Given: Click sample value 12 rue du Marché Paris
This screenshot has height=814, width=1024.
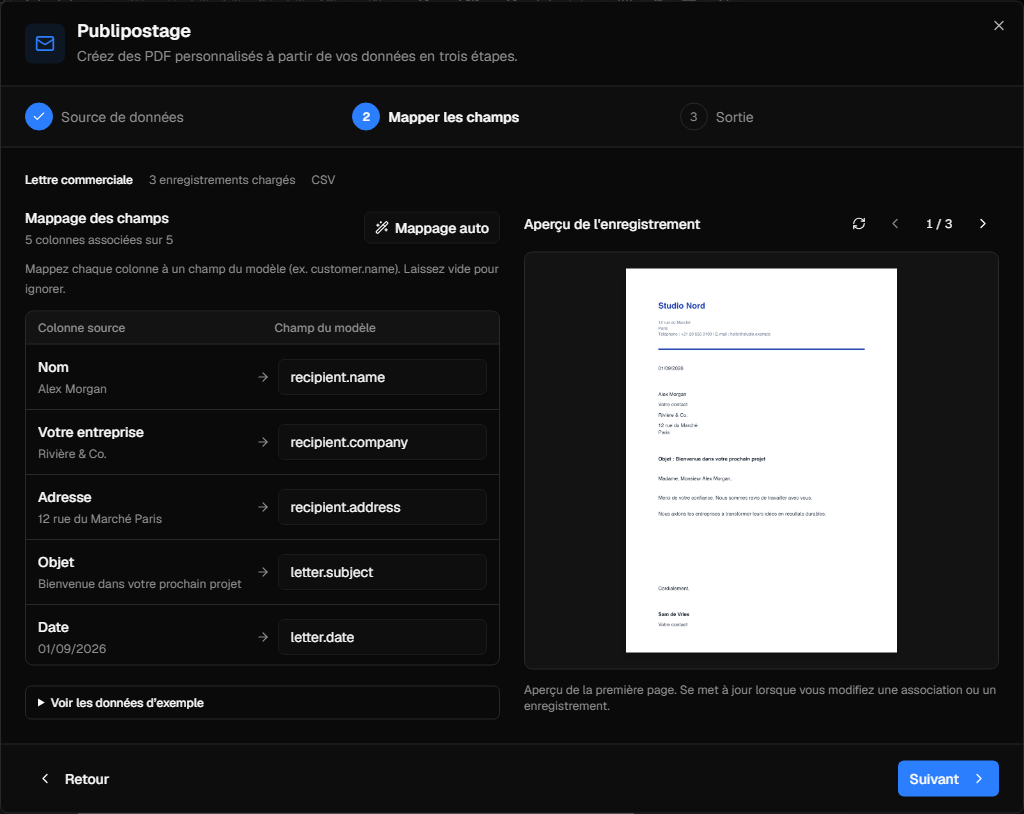Looking at the screenshot, I should coord(100,519).
